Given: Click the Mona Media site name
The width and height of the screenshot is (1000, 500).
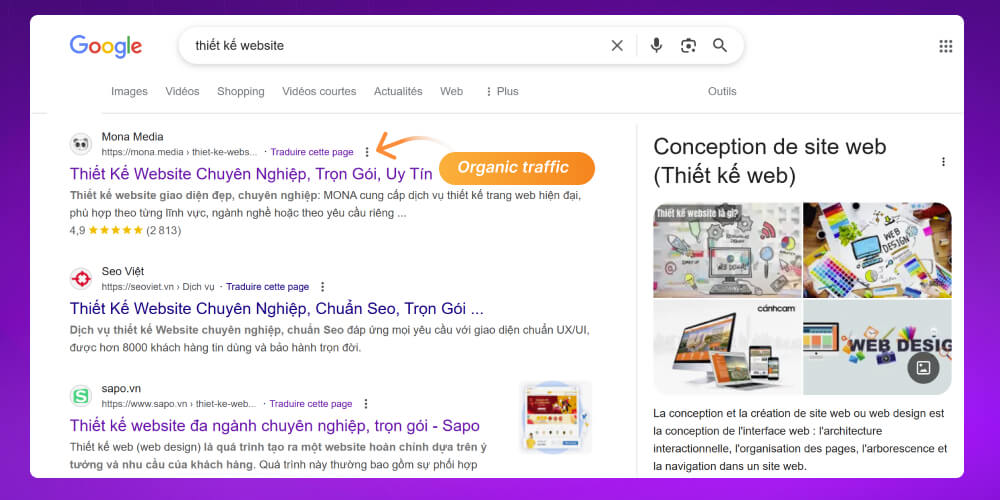Looking at the screenshot, I should pyautogui.click(x=132, y=136).
